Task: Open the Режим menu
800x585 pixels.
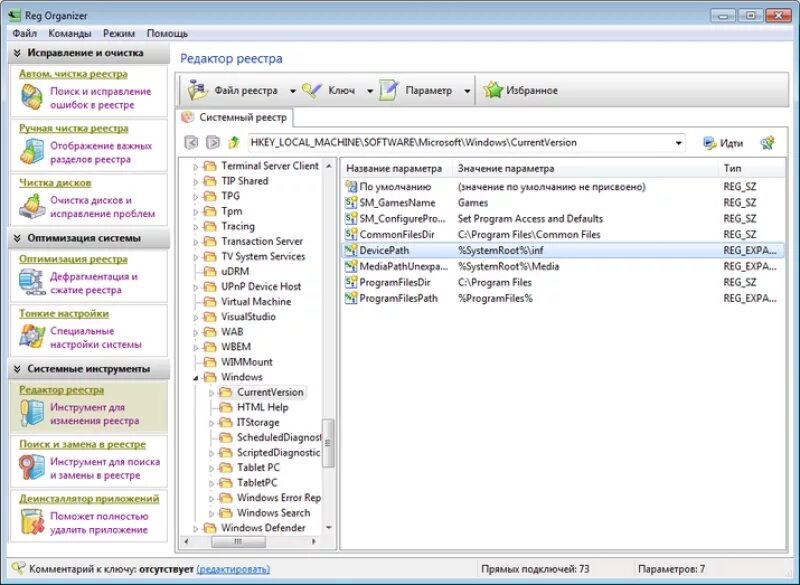Action: (x=119, y=34)
